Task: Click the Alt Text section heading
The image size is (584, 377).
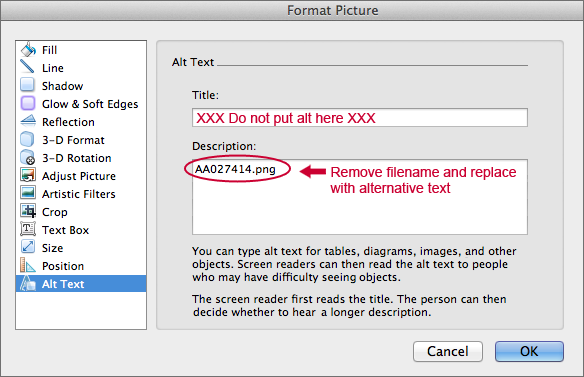Action: click(x=193, y=62)
